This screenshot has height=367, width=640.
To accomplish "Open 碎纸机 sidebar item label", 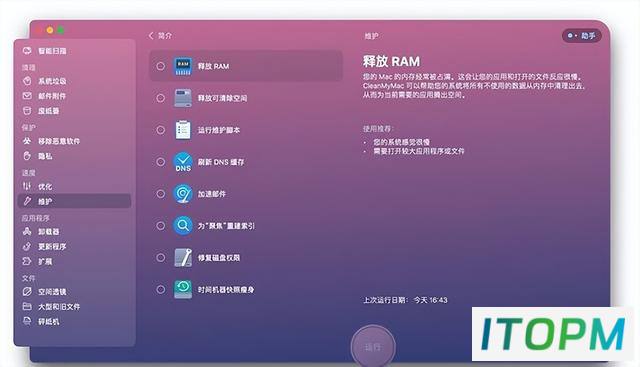I will [x=49, y=322].
